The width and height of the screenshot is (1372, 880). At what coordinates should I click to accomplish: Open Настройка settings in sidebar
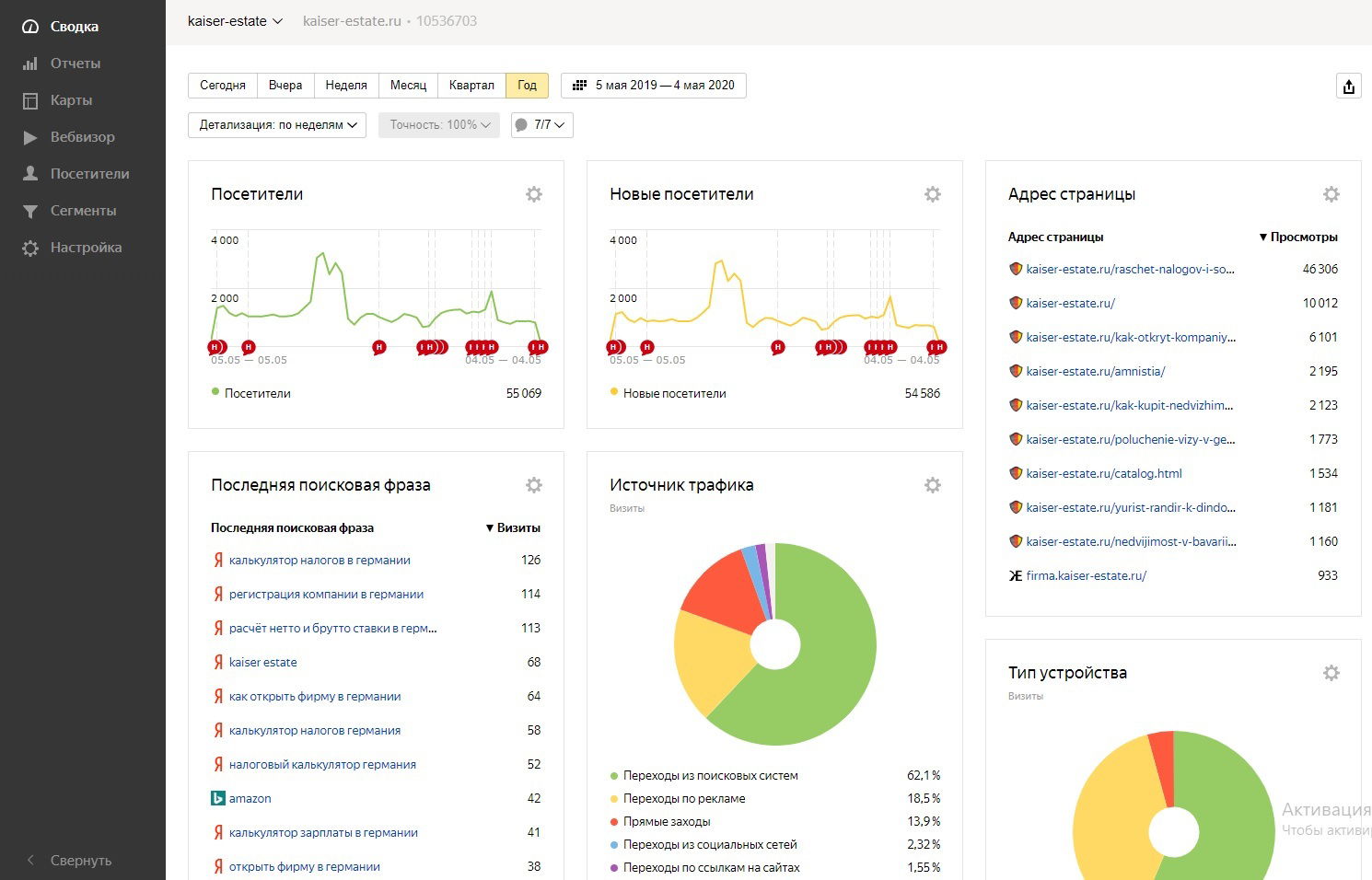click(x=86, y=248)
